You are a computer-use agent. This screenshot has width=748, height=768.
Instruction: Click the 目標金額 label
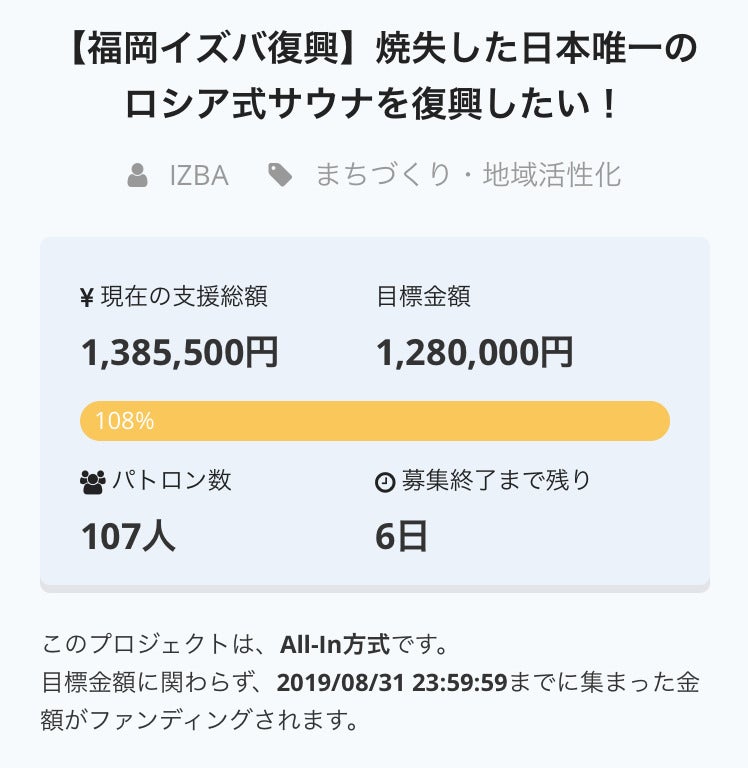click(423, 297)
